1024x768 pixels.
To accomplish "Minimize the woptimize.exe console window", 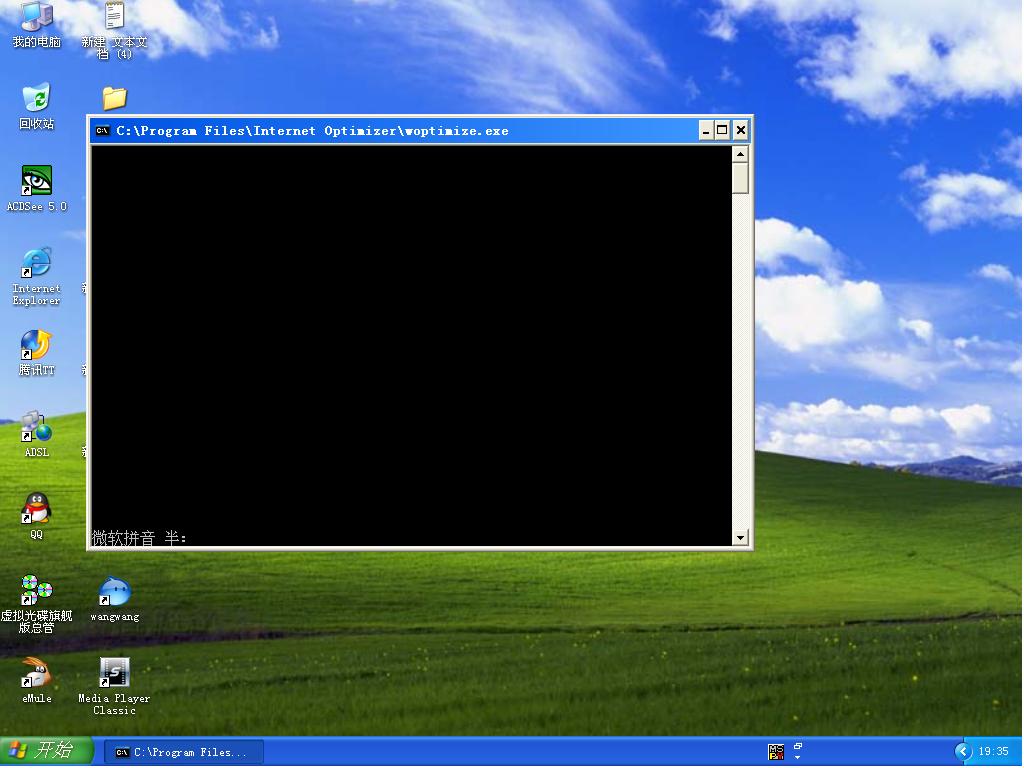I will click(705, 131).
